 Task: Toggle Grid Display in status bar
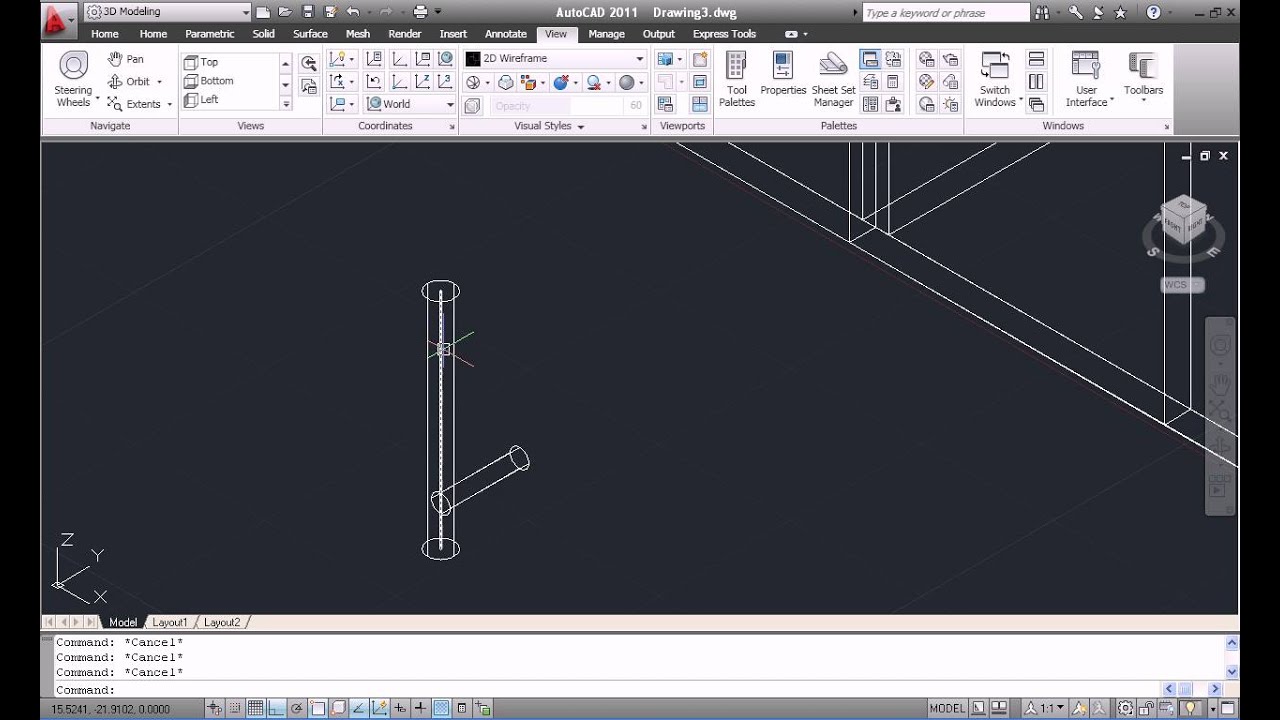255,708
